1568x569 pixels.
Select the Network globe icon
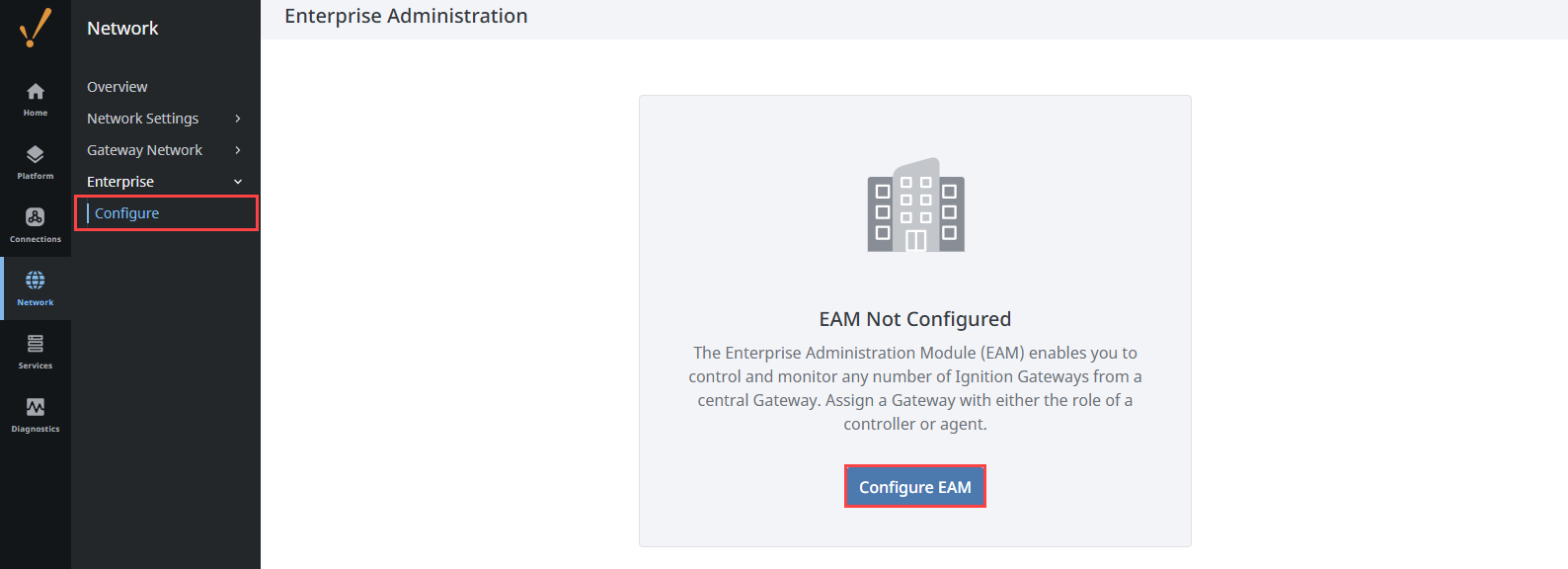coord(36,281)
